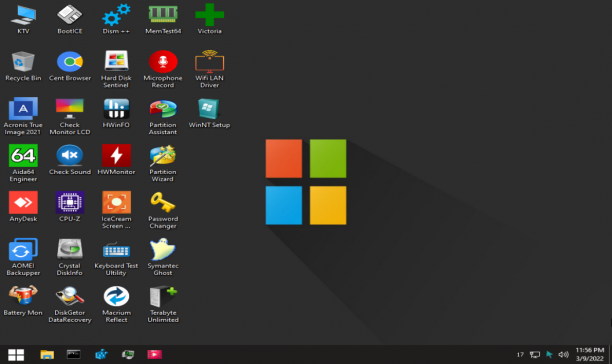
Task: Launch HWMonitor
Action: 116,160
